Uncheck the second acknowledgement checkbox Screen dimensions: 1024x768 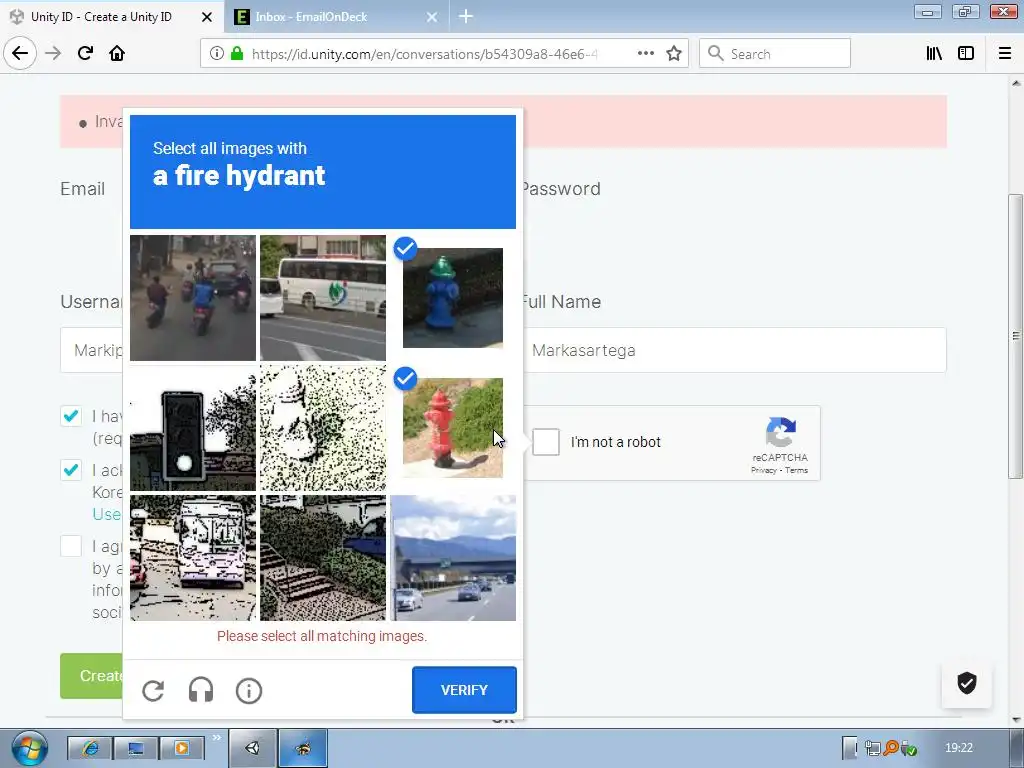tap(71, 470)
